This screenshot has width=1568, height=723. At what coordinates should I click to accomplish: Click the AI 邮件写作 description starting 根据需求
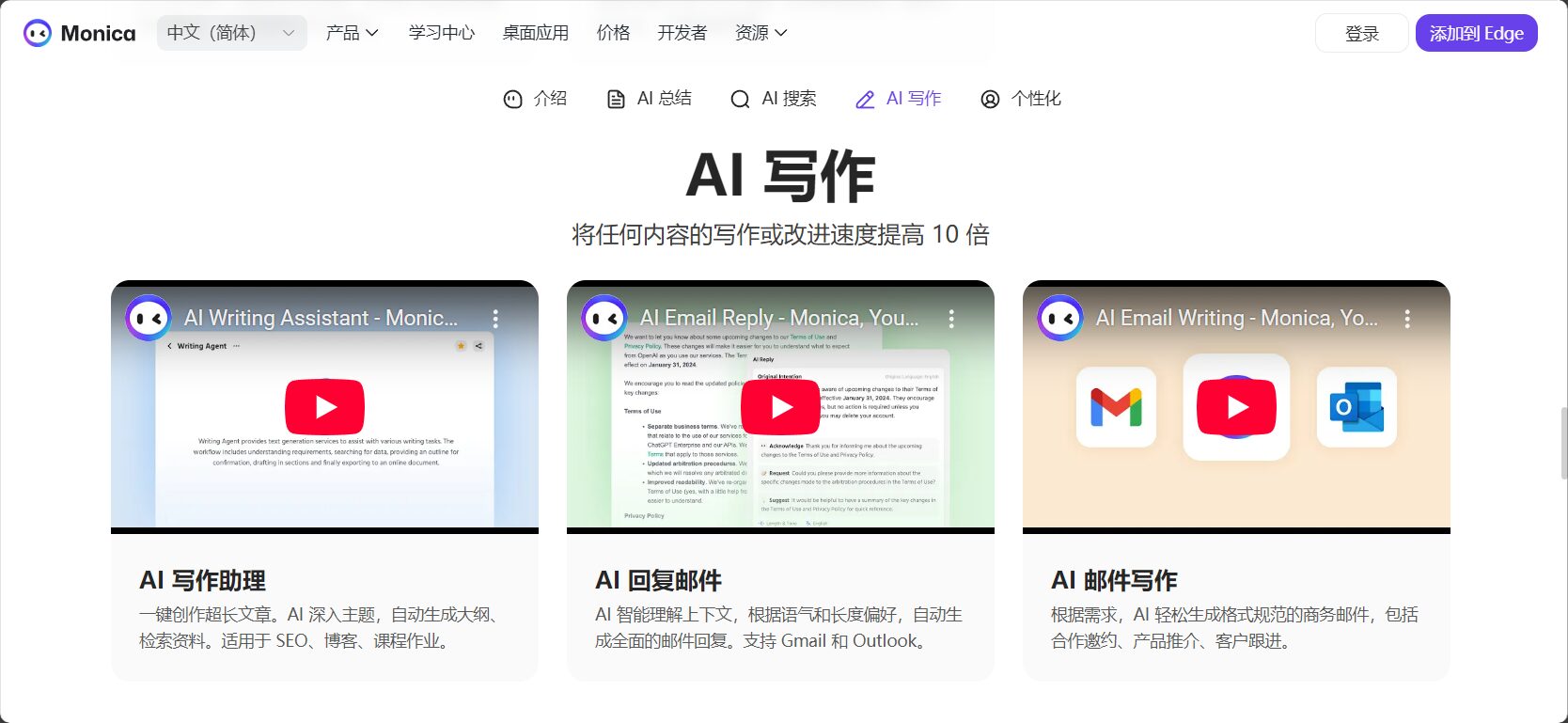pos(1234,627)
